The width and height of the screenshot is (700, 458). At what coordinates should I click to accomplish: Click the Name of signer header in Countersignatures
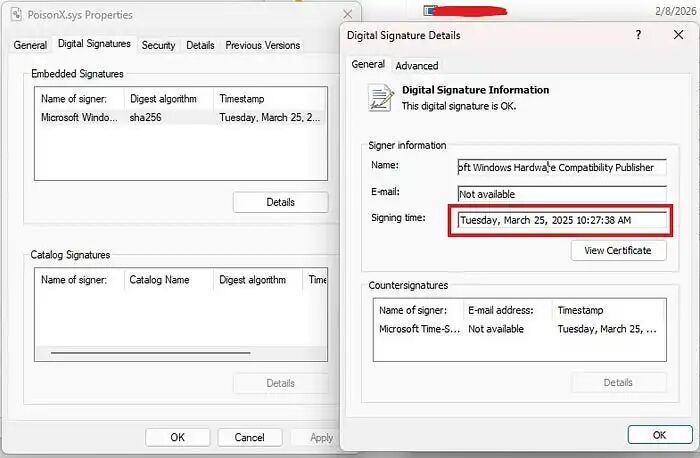[418, 310]
